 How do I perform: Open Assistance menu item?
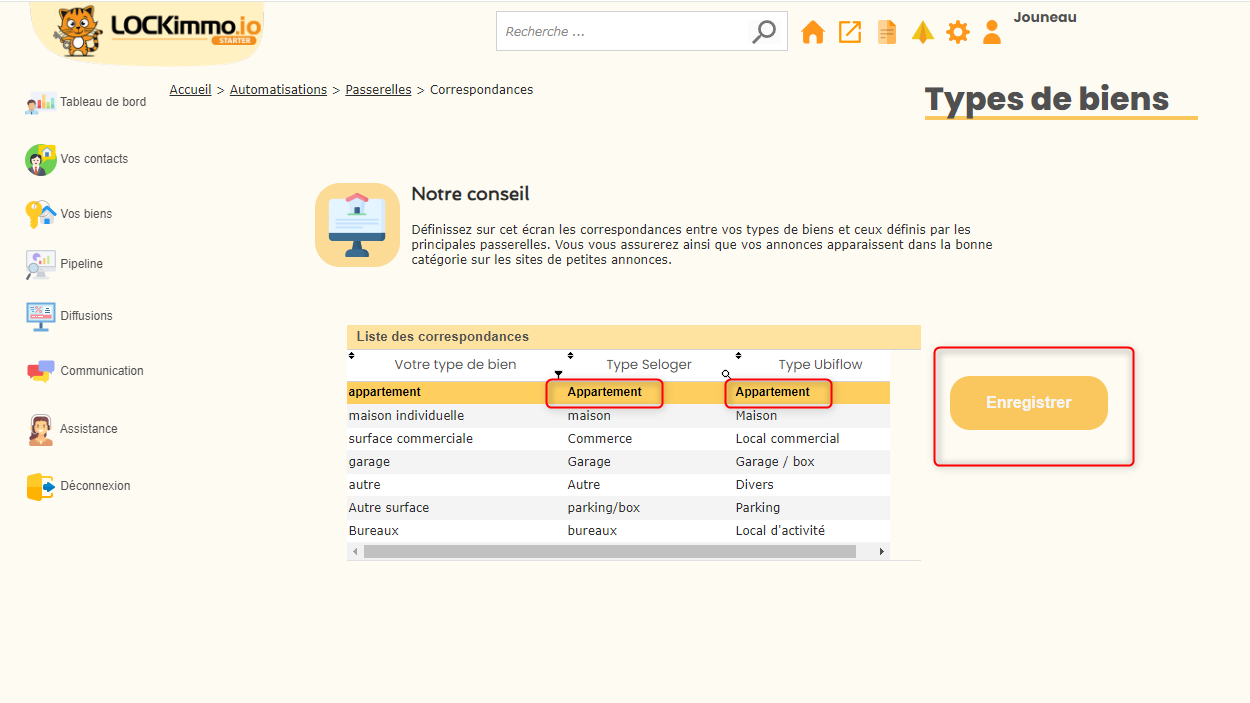click(x=89, y=429)
